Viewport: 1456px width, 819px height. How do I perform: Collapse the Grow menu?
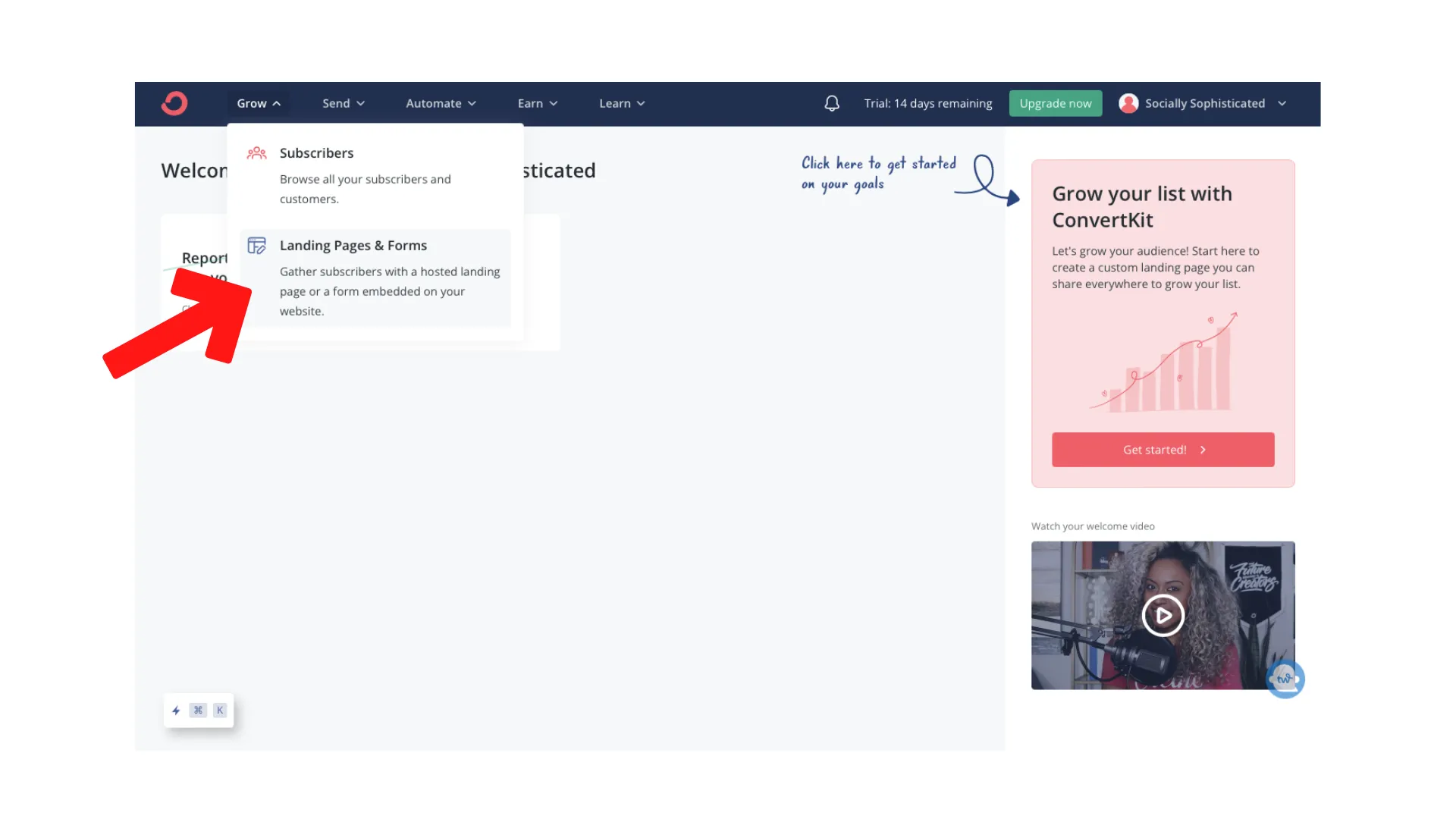coord(259,103)
